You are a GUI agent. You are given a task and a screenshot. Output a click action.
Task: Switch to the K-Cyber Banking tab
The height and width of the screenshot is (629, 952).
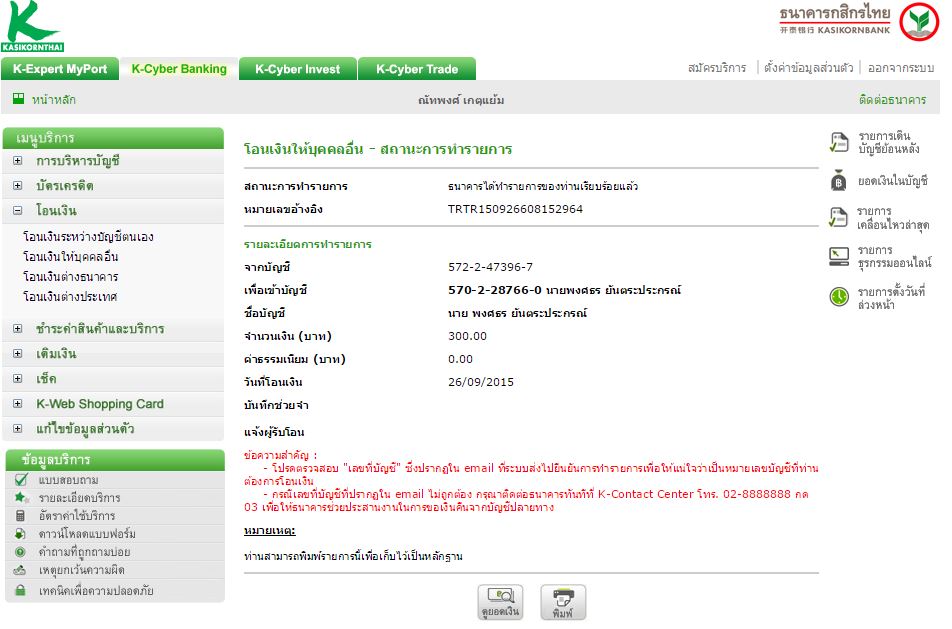coord(179,69)
